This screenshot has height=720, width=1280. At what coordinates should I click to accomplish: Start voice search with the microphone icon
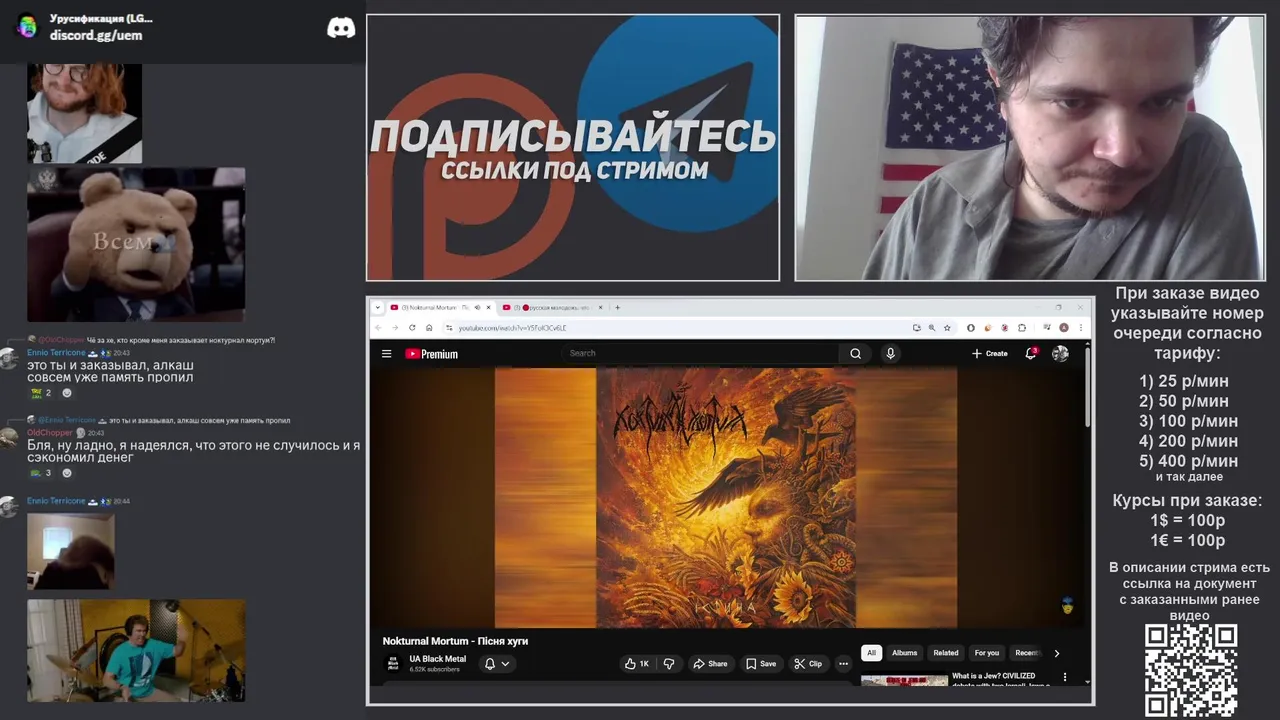(x=890, y=353)
